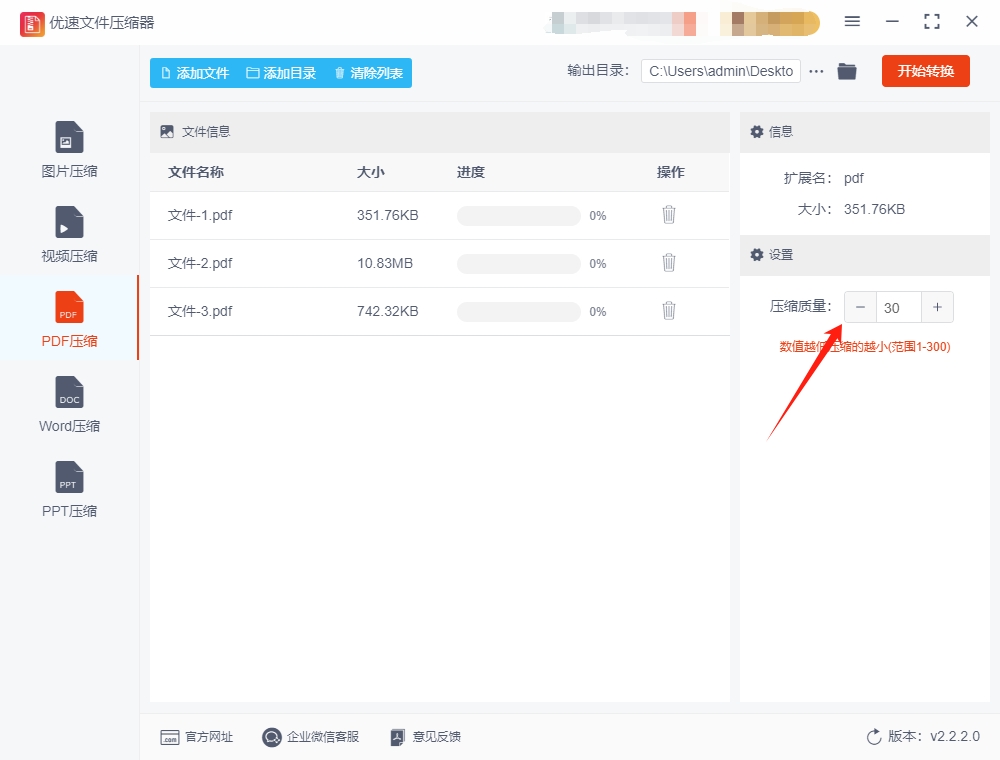Click progress bar of 文件-2.pdf
The width and height of the screenshot is (1000, 760).
(518, 263)
